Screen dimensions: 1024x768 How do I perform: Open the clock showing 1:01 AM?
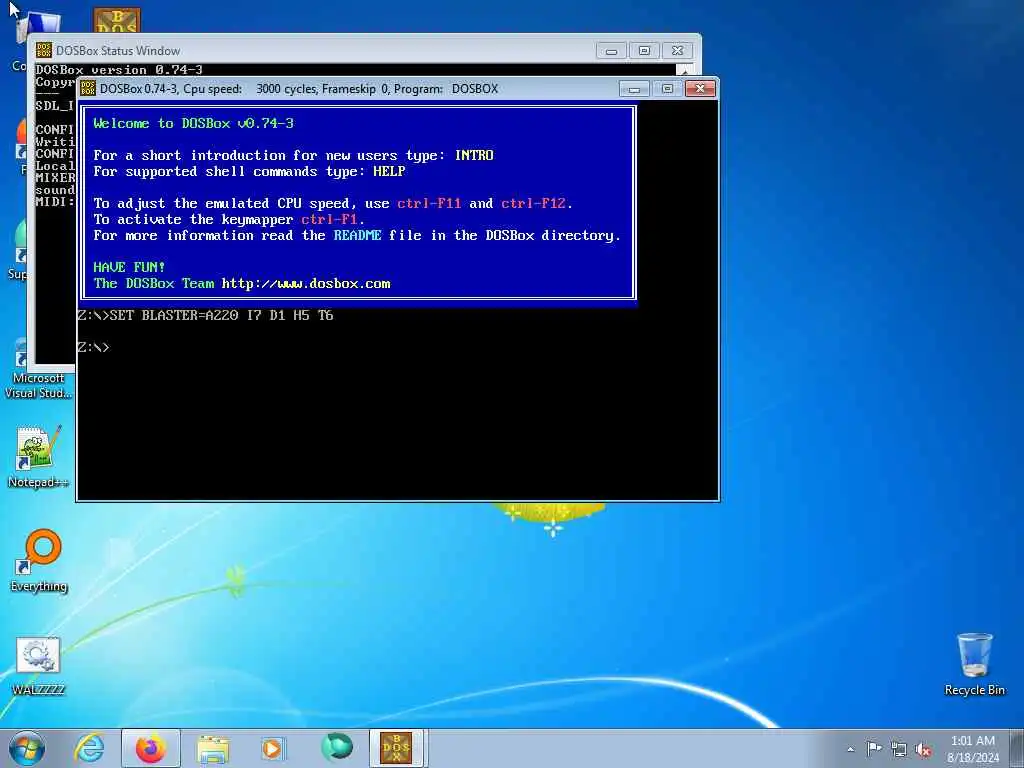pos(973,749)
